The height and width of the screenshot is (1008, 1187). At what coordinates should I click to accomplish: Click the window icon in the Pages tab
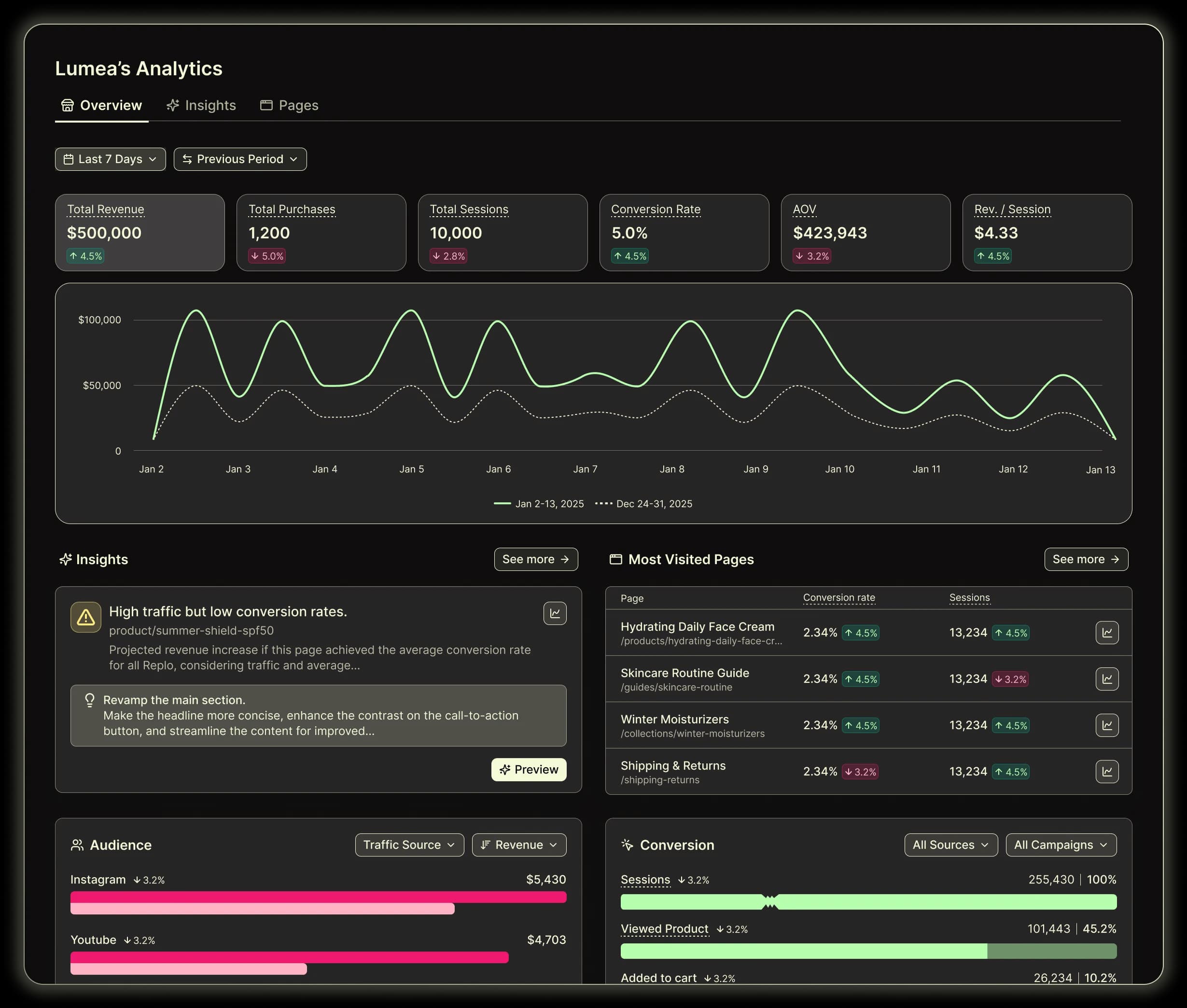266,105
